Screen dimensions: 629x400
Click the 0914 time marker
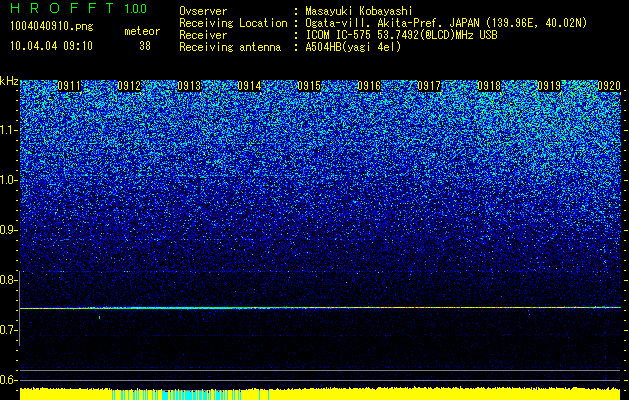249,86
